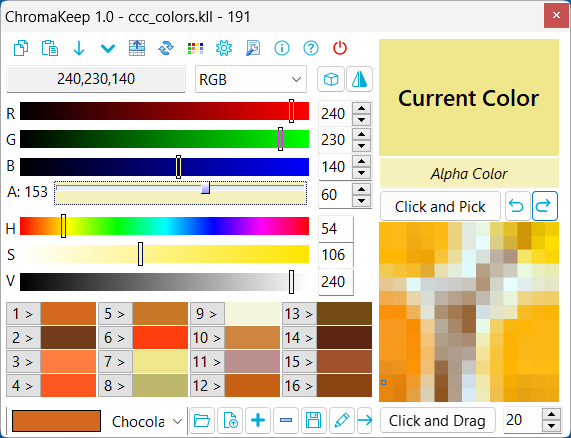Open settings with the gear icon

[x=224, y=48]
